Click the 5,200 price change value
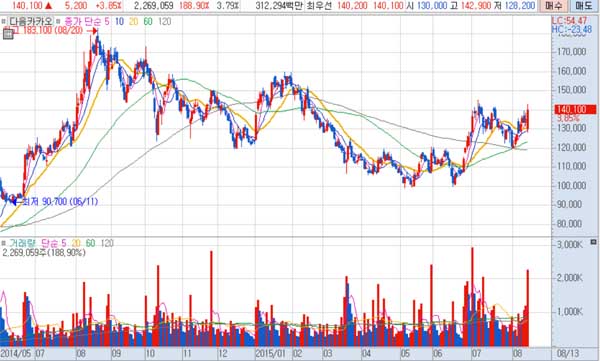The width and height of the screenshot is (600, 361). coord(76,6)
